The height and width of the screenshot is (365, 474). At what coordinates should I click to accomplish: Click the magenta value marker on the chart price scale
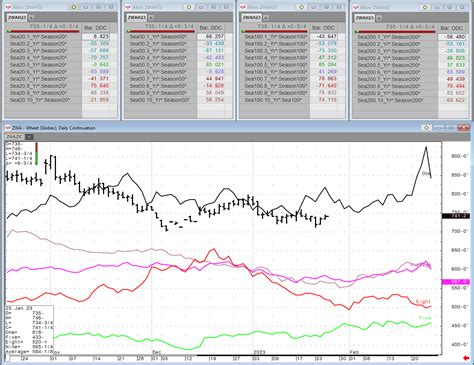(x=455, y=282)
